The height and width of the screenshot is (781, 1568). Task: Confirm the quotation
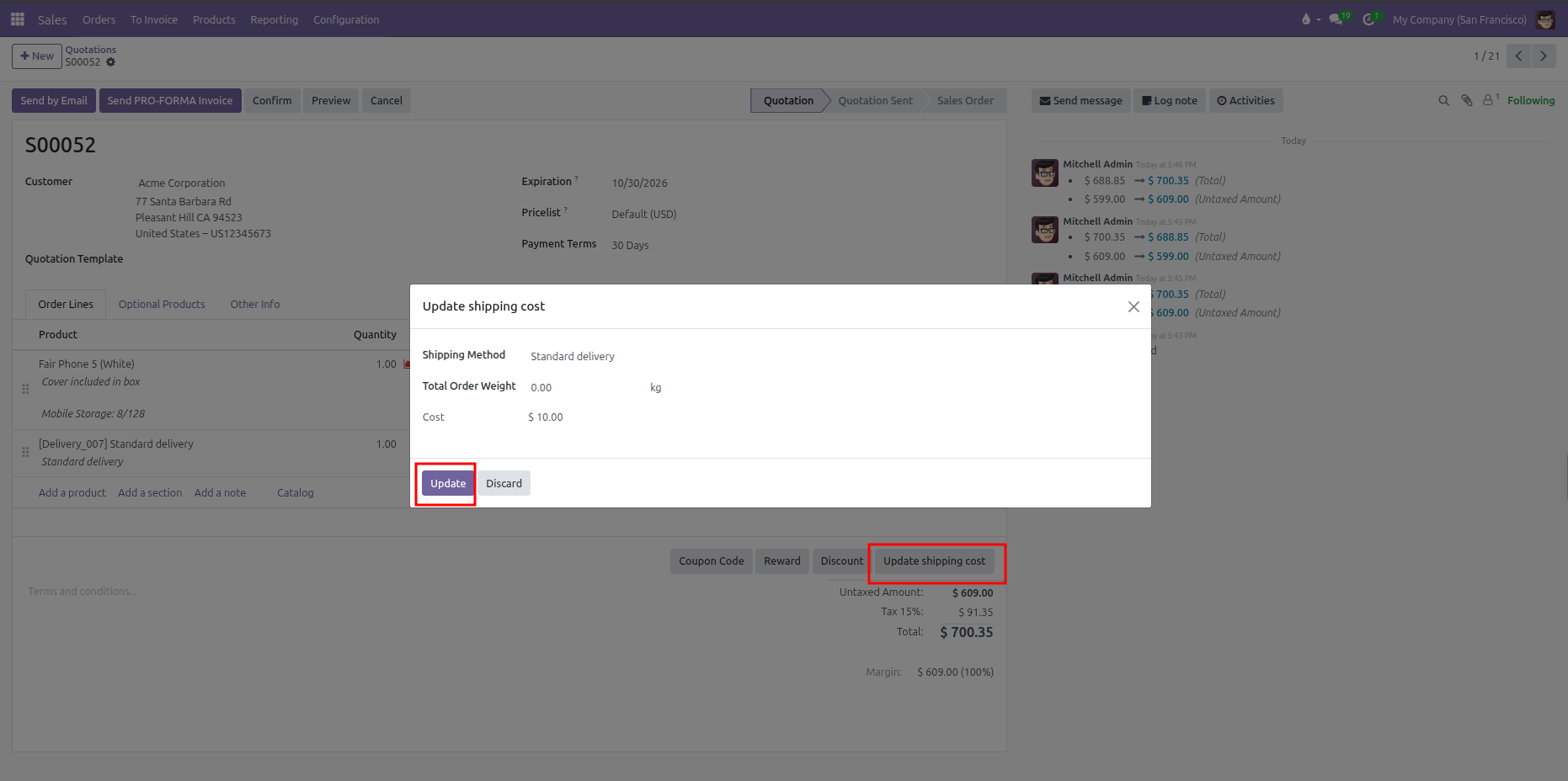[x=272, y=101]
